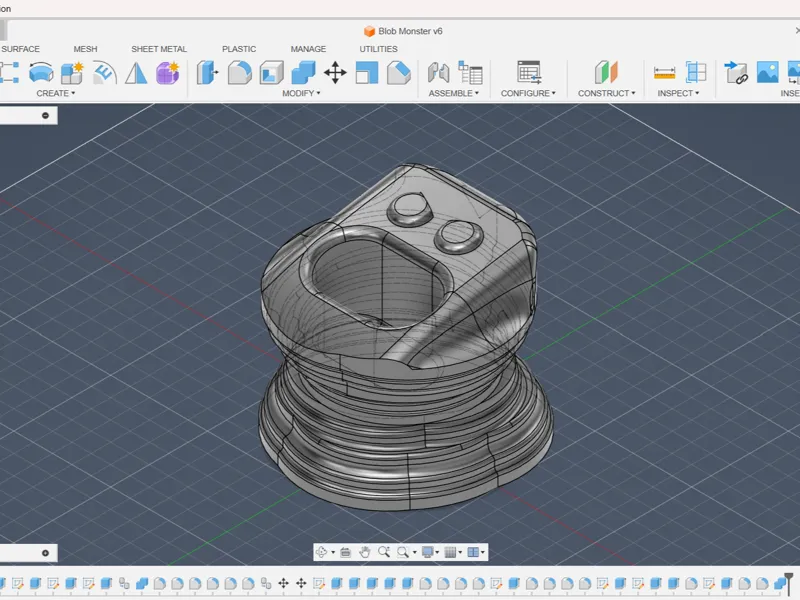Select the Offset Plane construct icon

point(606,72)
